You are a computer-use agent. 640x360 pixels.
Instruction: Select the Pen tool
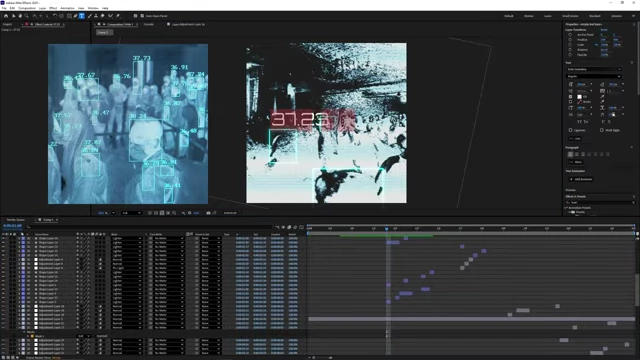(x=75, y=16)
